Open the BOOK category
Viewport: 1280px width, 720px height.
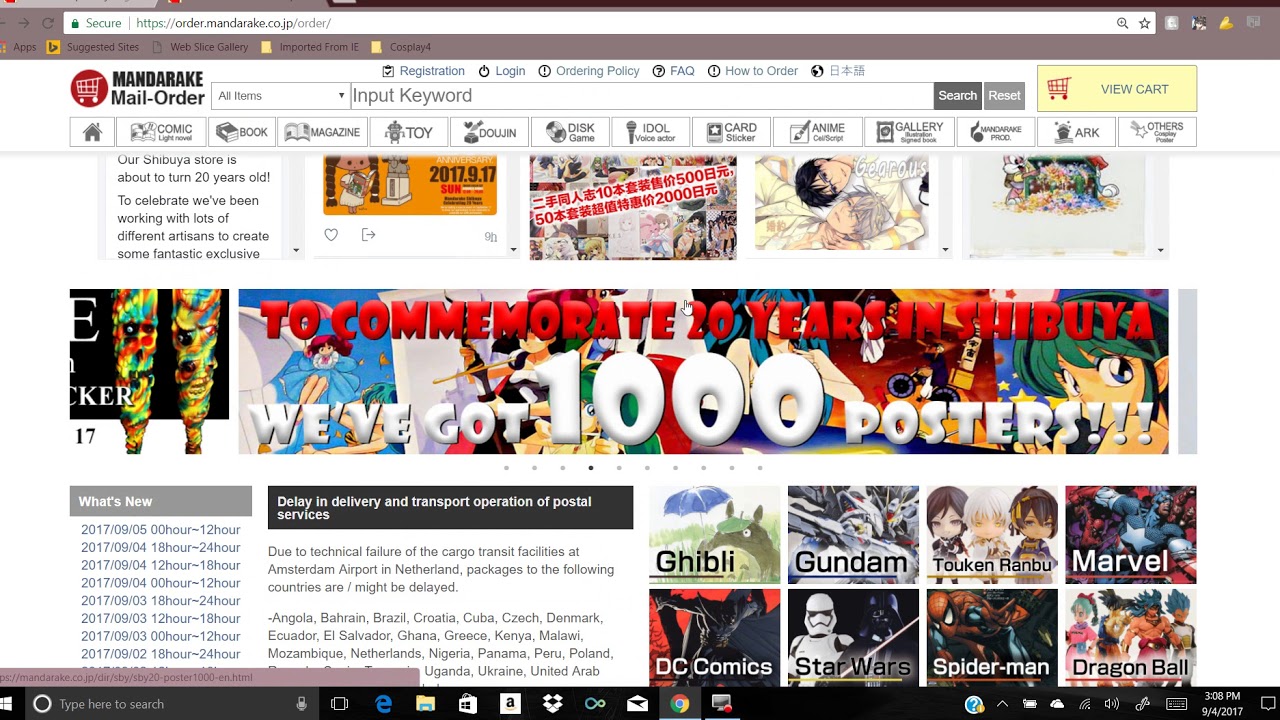242,132
